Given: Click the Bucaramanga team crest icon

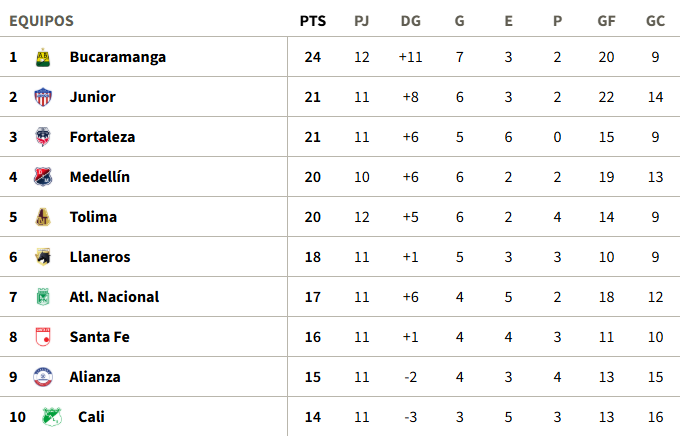Looking at the screenshot, I should tap(42, 57).
